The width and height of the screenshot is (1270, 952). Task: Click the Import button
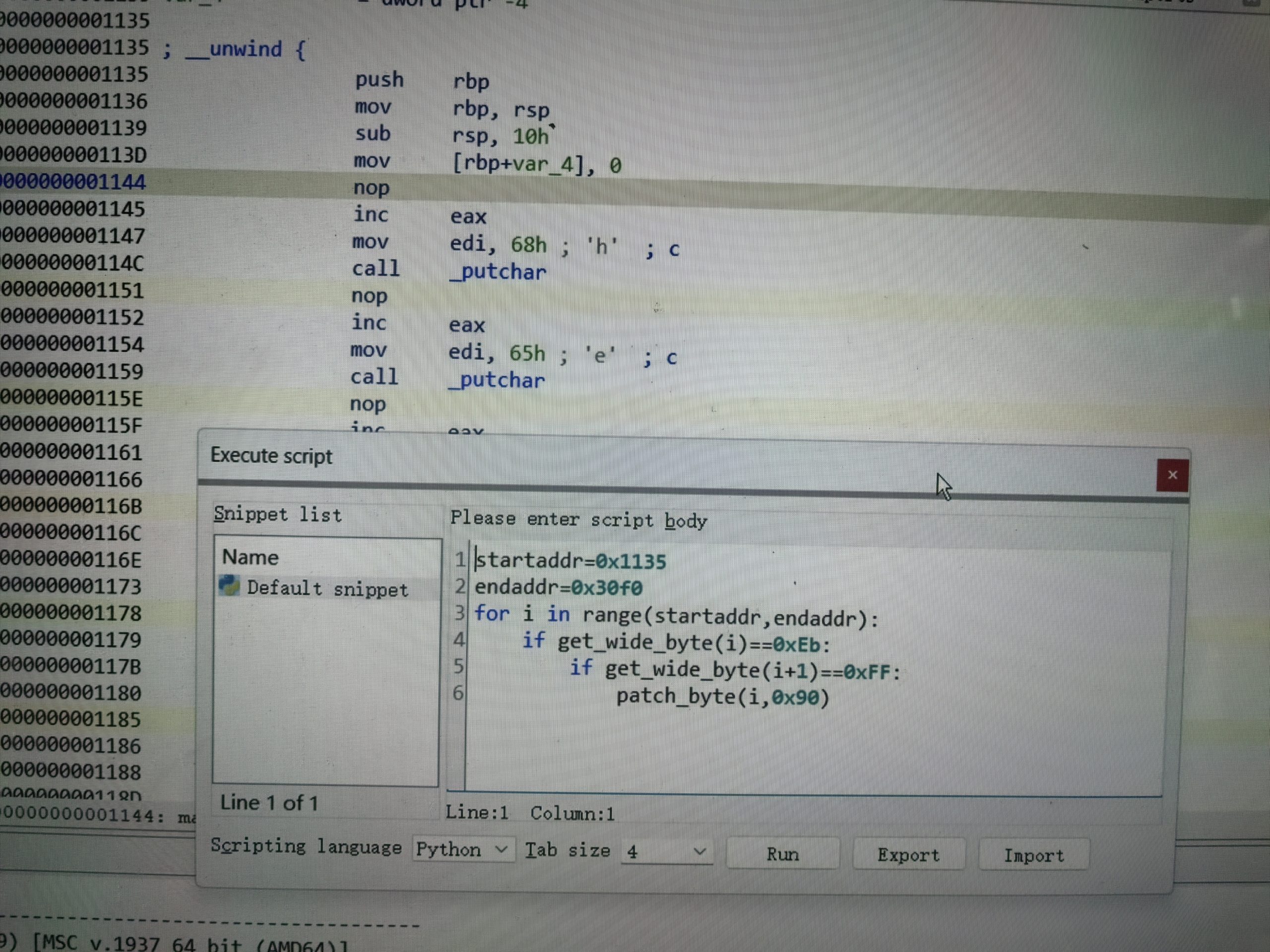[1033, 856]
